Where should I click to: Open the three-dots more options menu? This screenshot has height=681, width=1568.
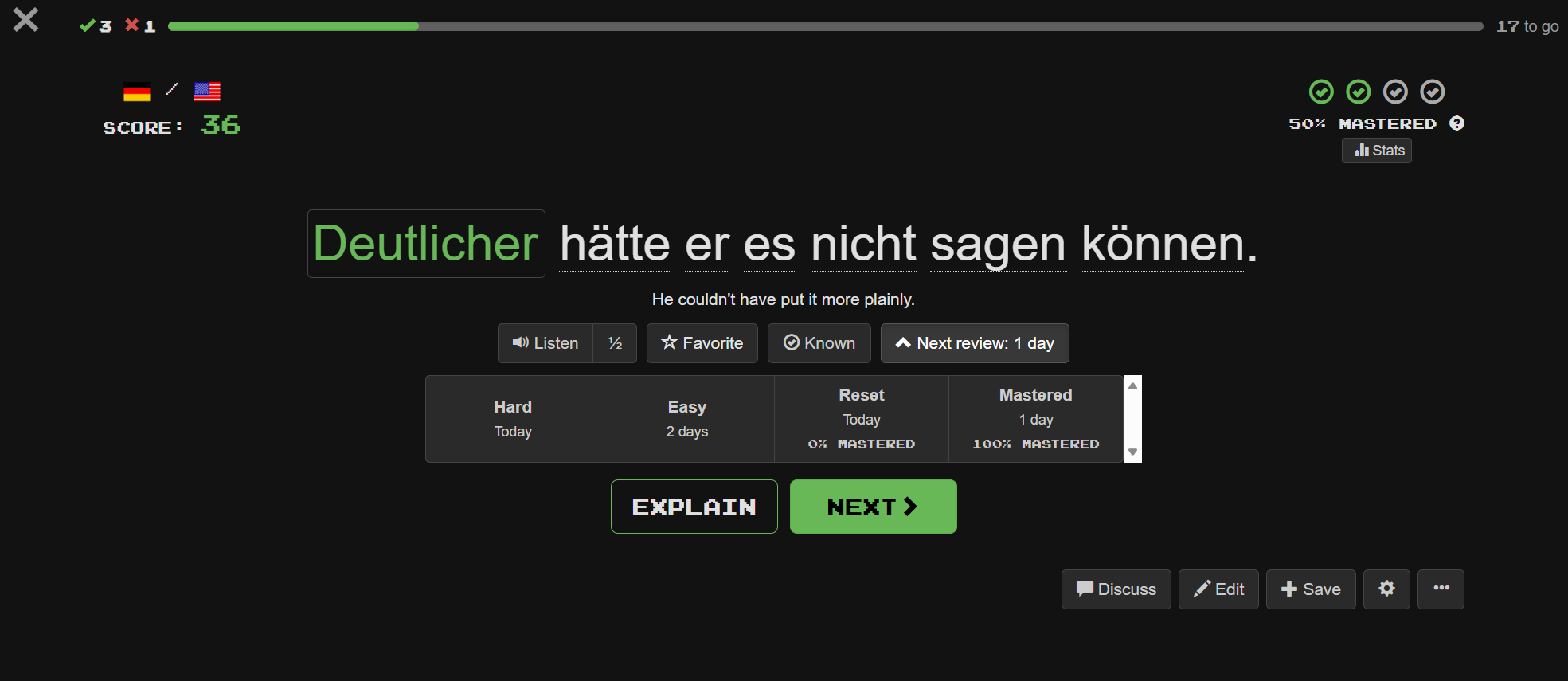[1441, 589]
